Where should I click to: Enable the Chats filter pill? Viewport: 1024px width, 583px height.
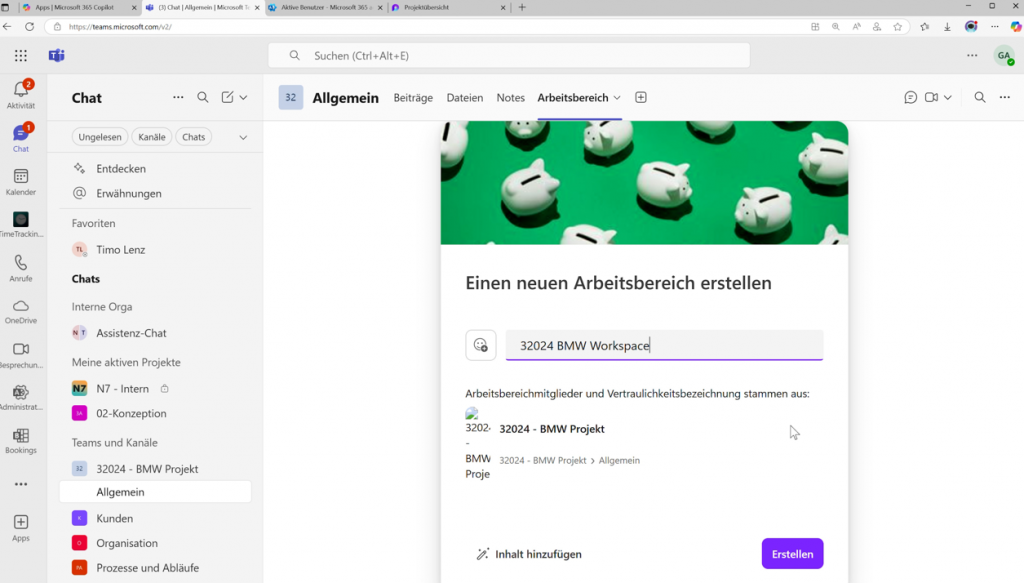click(193, 137)
